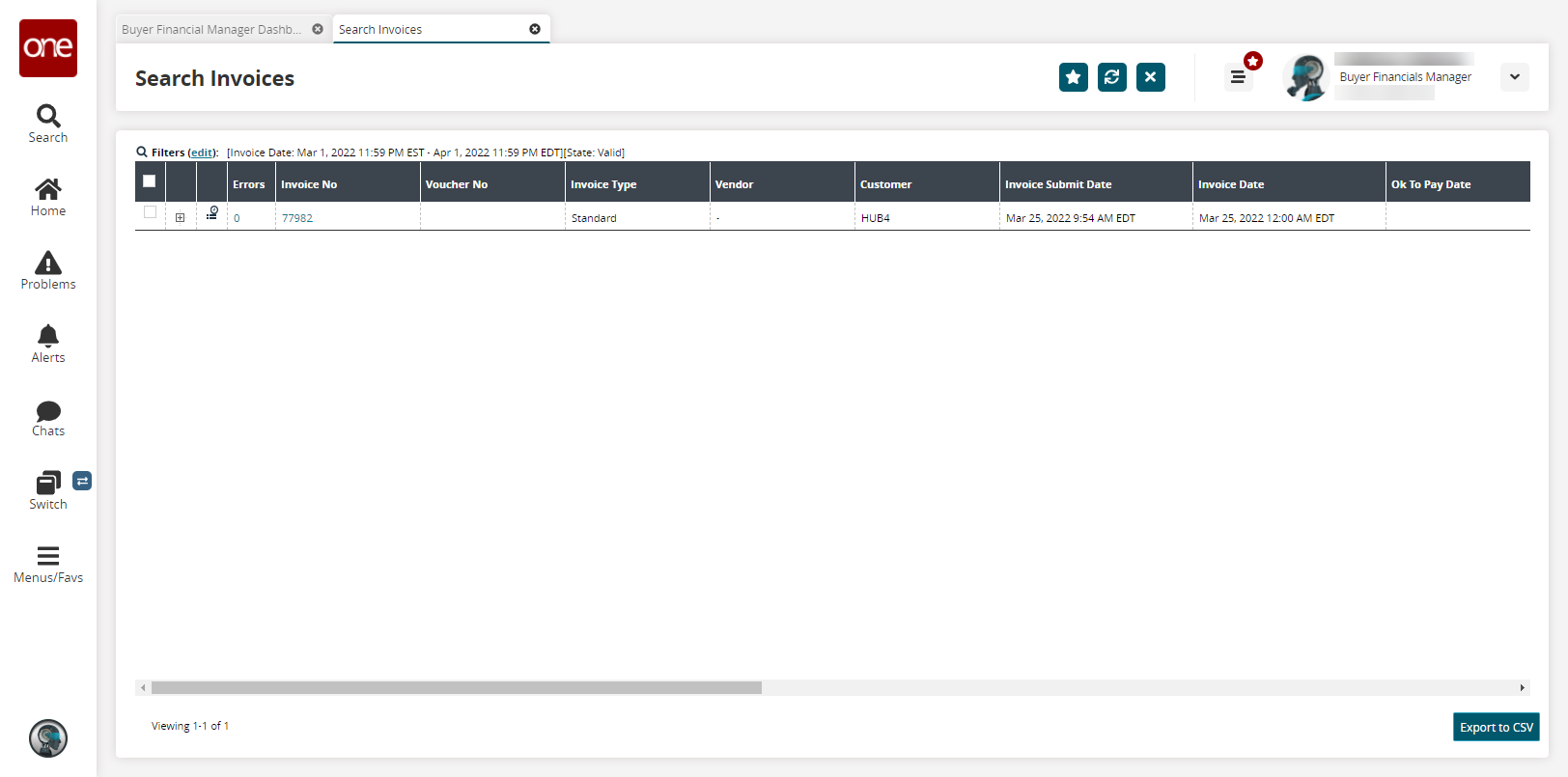Refresh the Search Invoices page
The width and height of the screenshot is (1568, 777).
(1112, 77)
